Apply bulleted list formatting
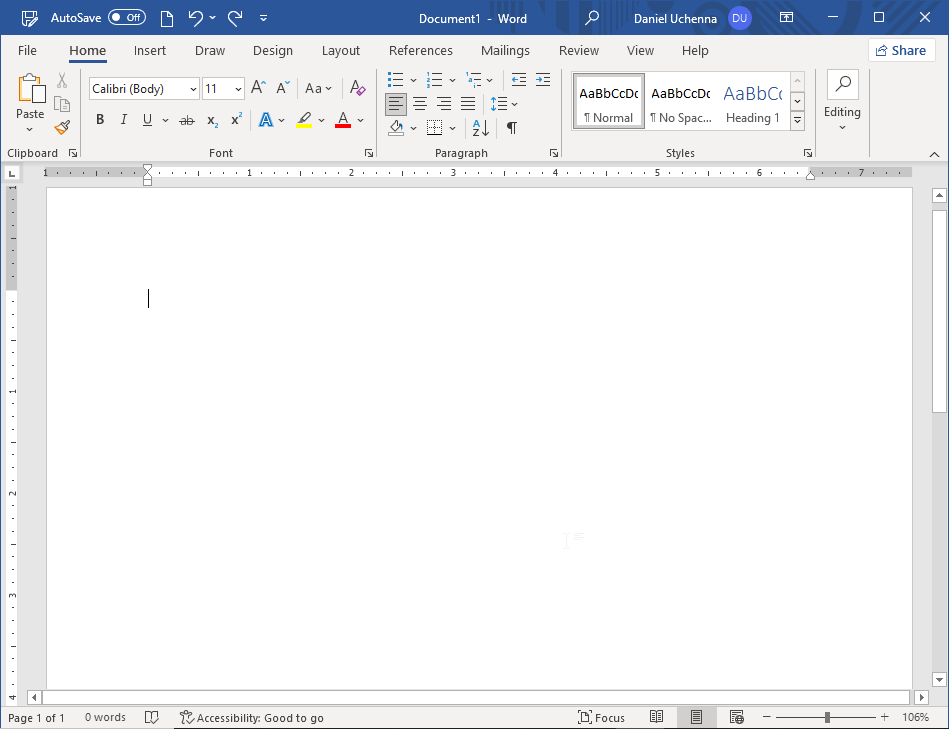 pos(396,80)
